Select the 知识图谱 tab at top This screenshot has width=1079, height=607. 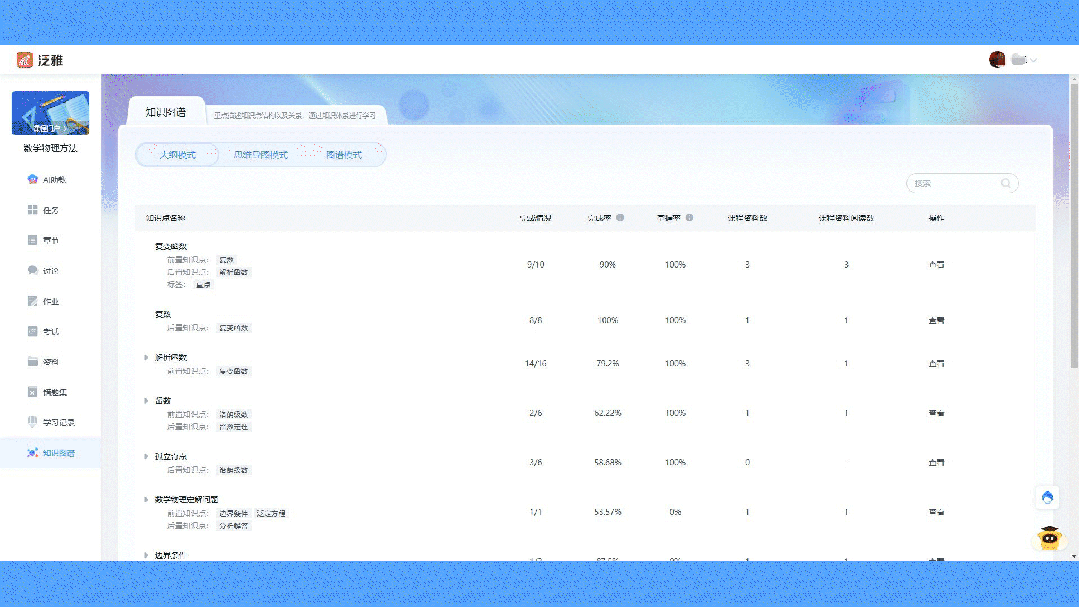point(166,112)
